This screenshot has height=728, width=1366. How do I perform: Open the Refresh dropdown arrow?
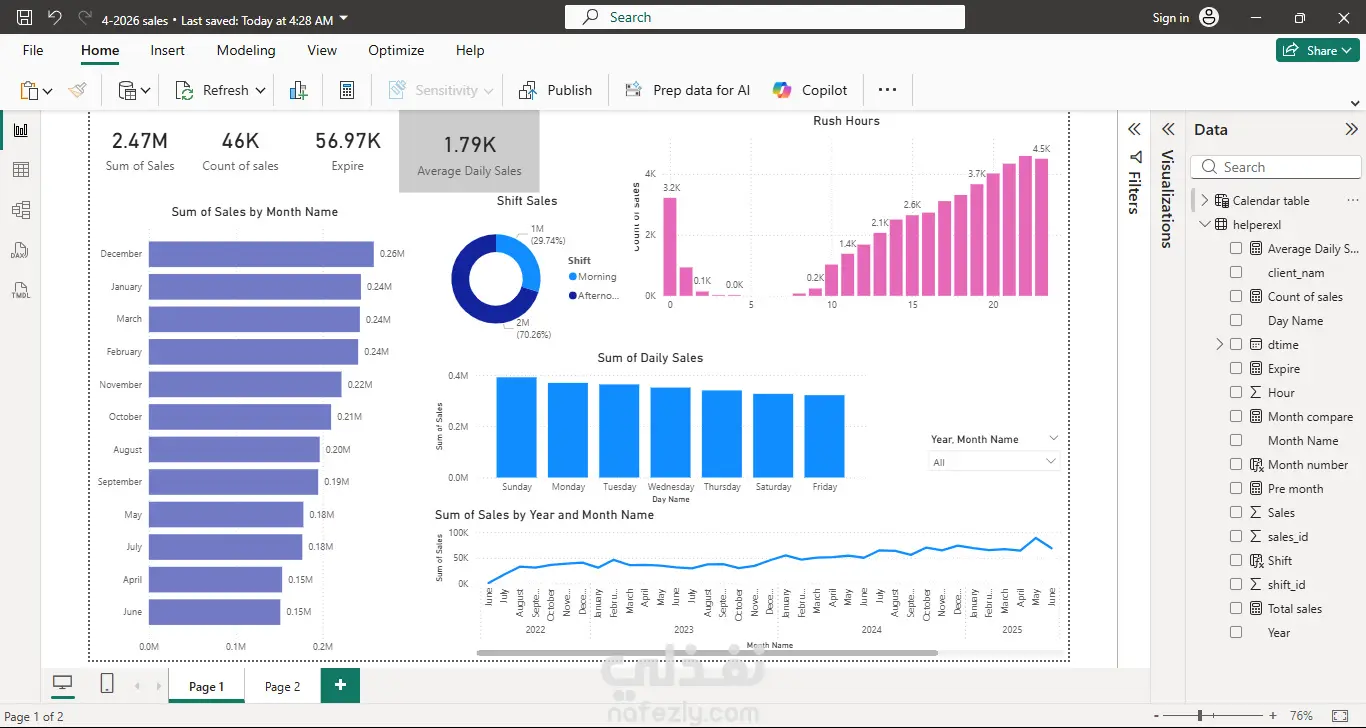[x=261, y=90]
